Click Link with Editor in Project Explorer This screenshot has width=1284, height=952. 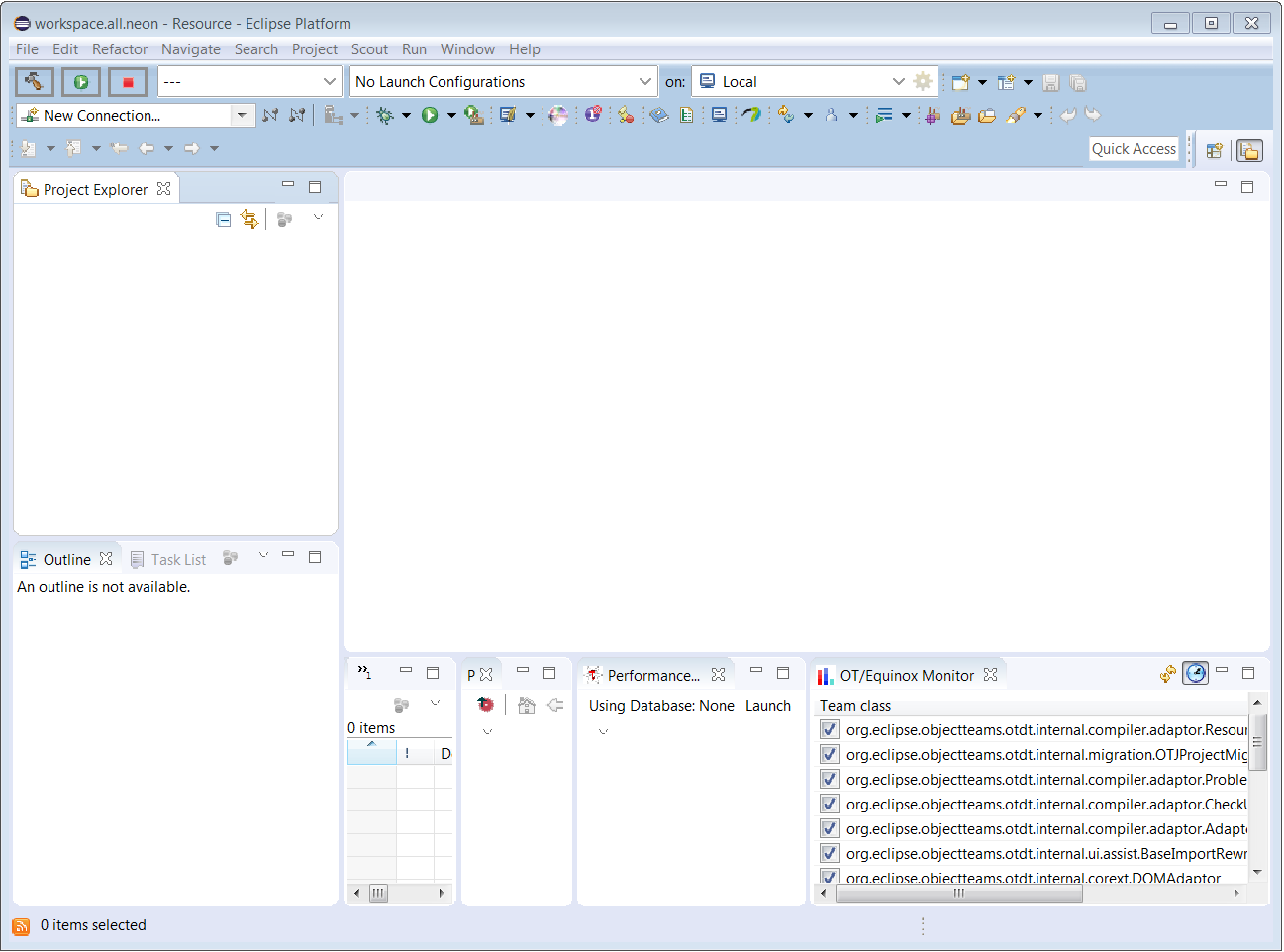[249, 219]
